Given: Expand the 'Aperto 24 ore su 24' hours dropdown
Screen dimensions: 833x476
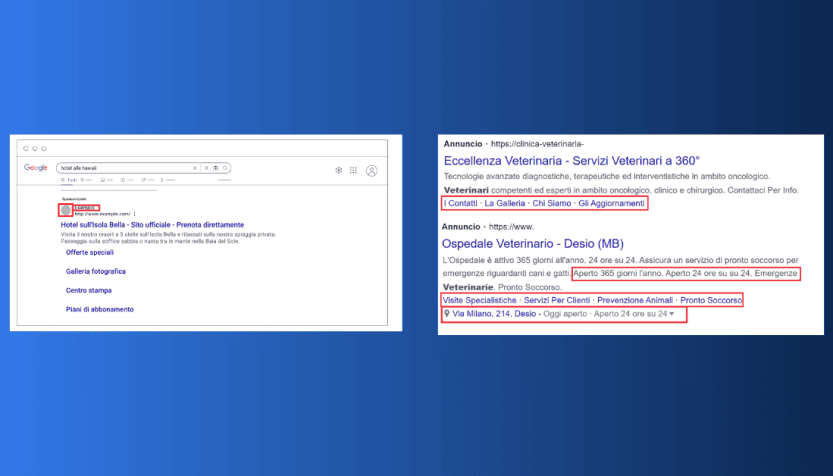Looking at the screenshot, I should pyautogui.click(x=672, y=314).
